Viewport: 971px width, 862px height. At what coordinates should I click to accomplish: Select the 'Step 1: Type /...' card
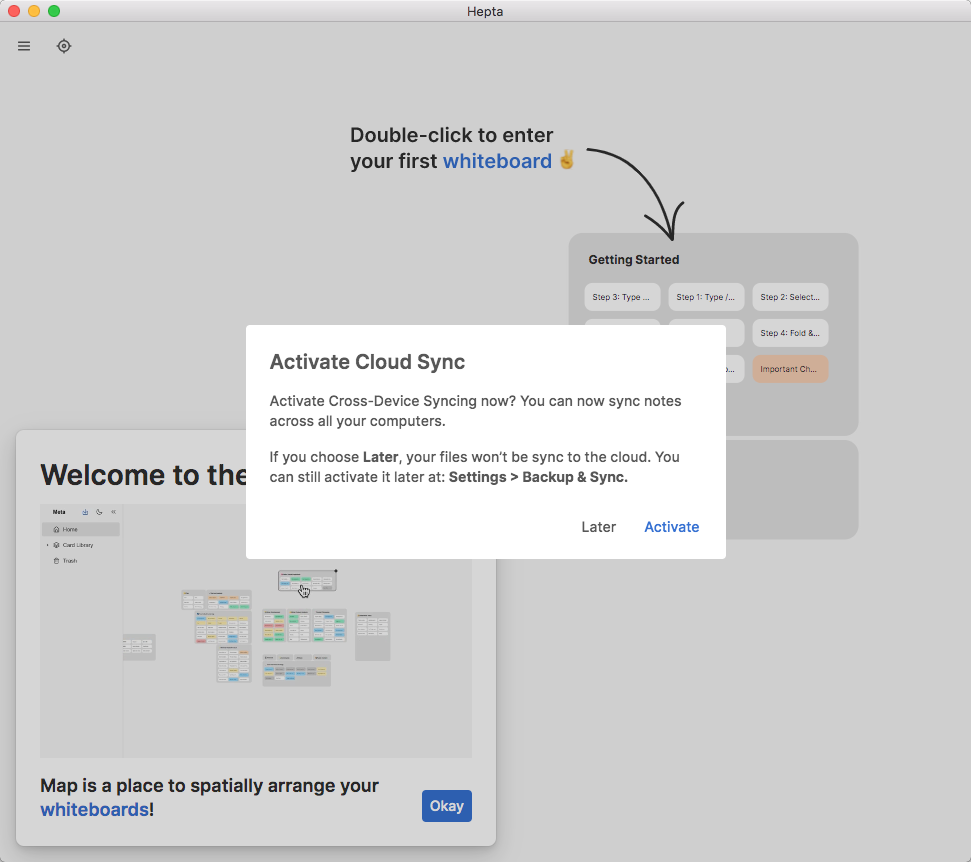point(706,297)
